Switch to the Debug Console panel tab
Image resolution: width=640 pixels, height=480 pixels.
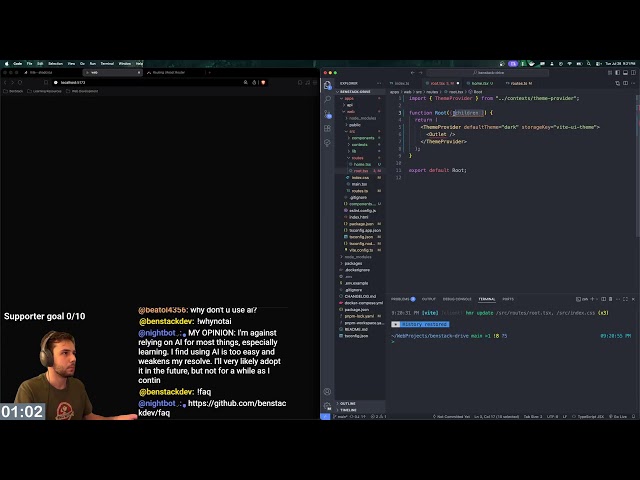[x=457, y=299]
